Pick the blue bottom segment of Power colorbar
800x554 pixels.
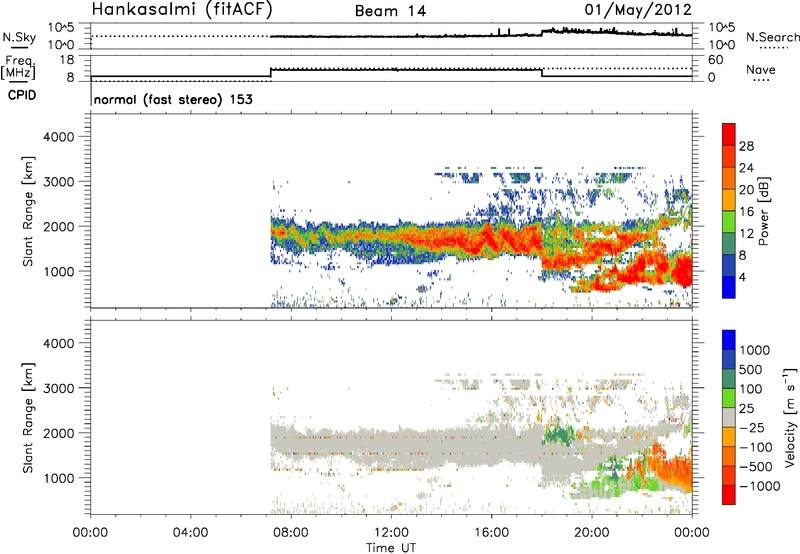729,287
